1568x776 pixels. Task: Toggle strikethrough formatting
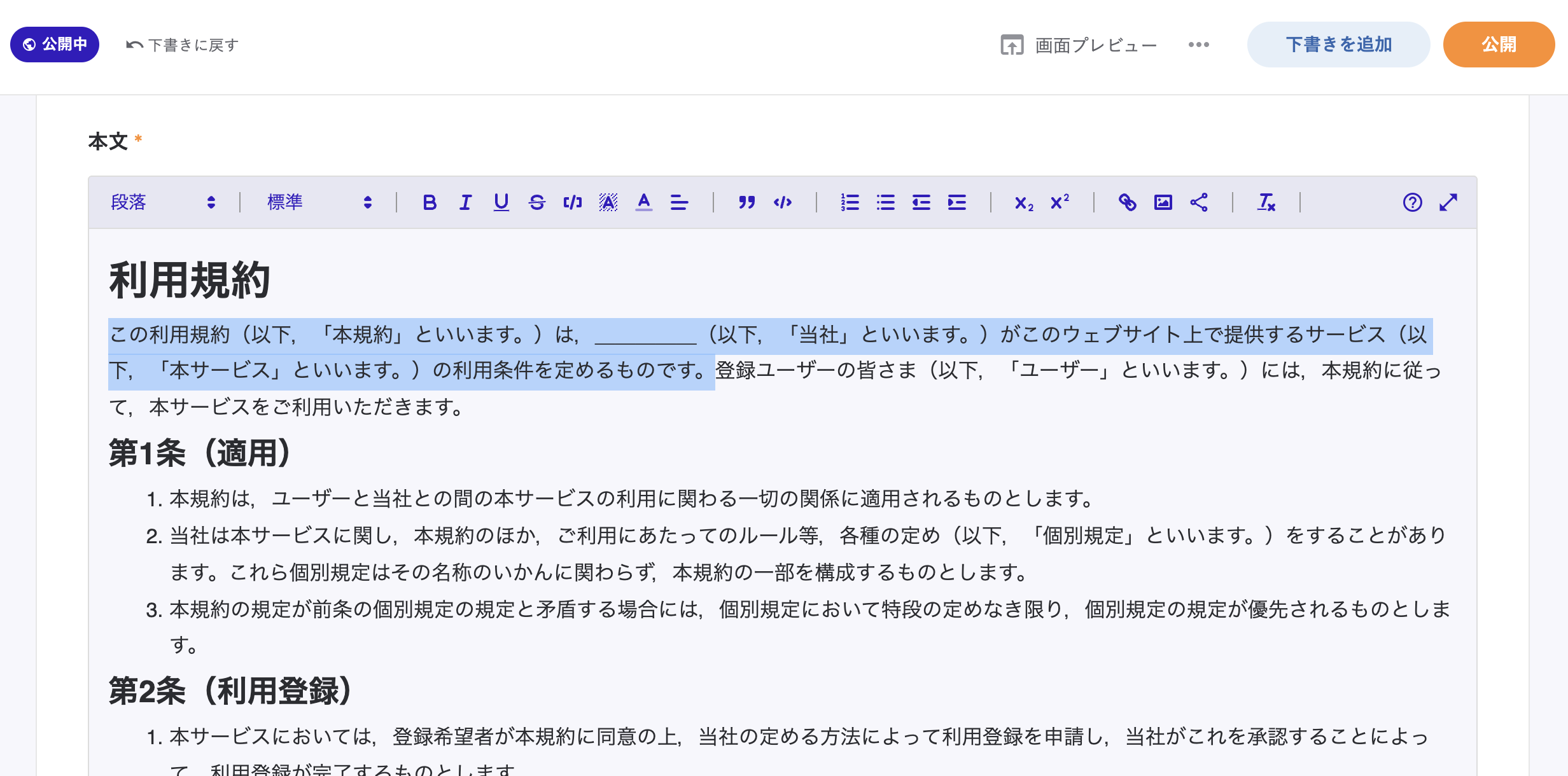click(536, 202)
